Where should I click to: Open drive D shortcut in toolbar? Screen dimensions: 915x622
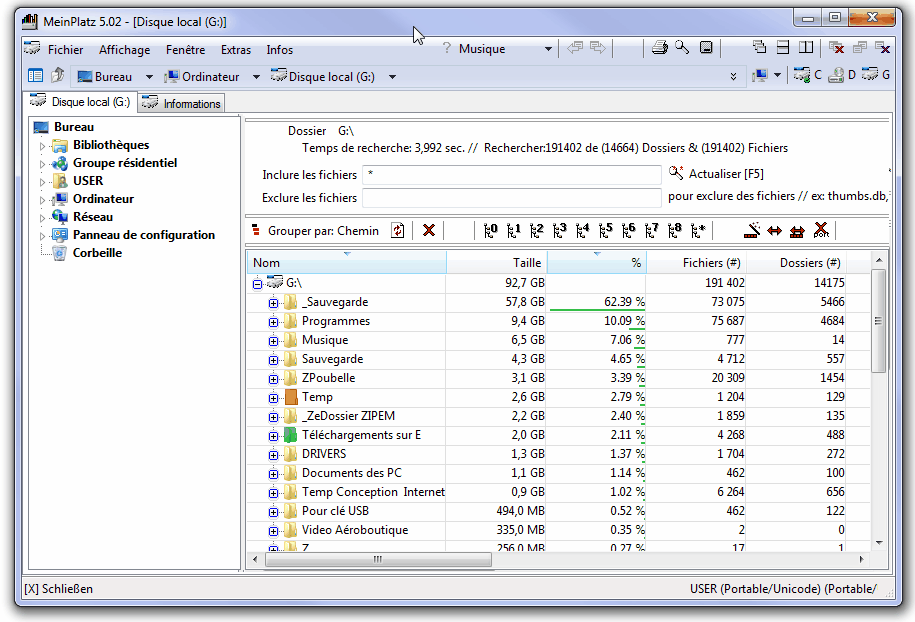(x=842, y=75)
